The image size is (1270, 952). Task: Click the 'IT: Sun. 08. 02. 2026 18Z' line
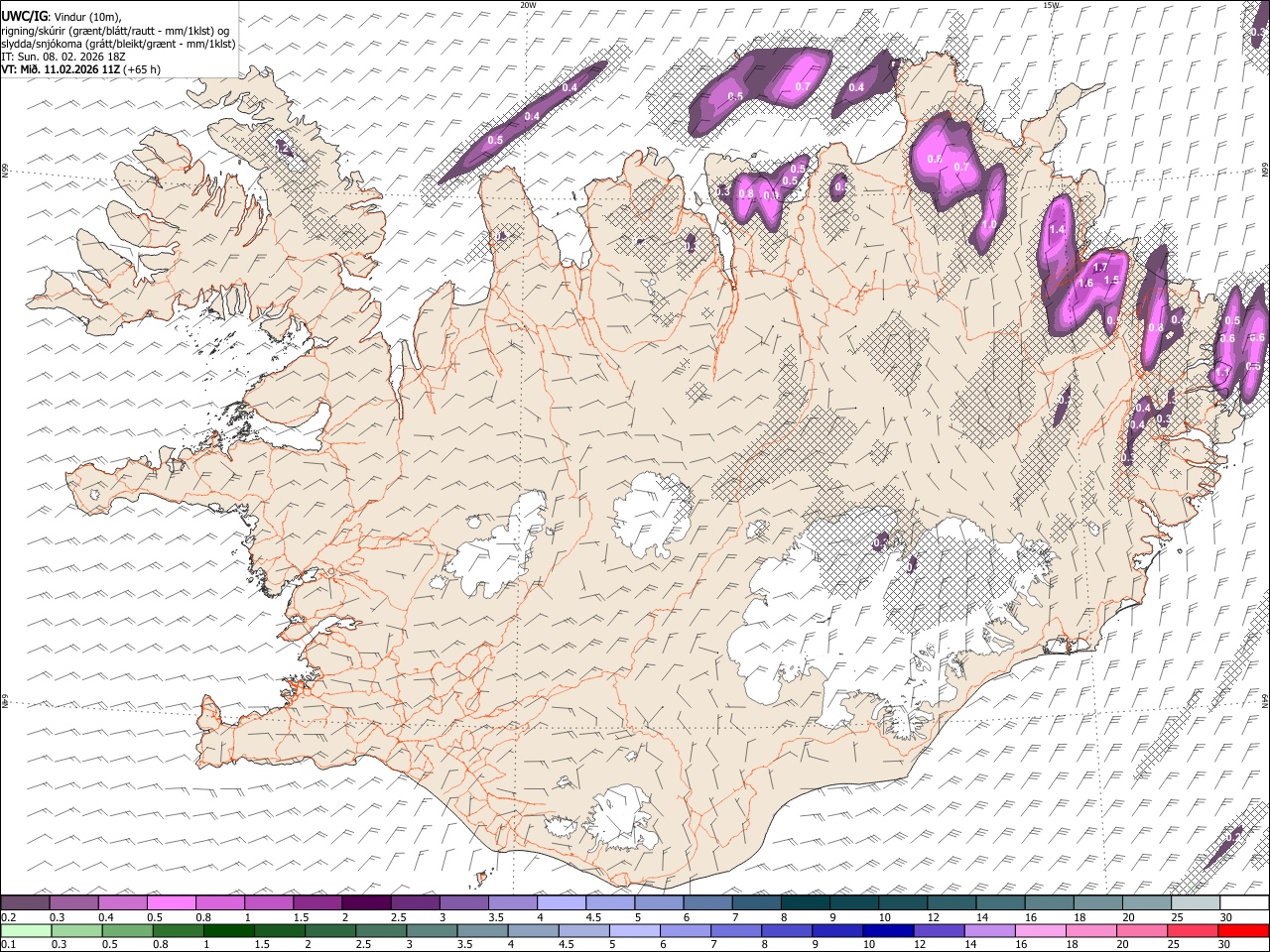click(x=63, y=57)
